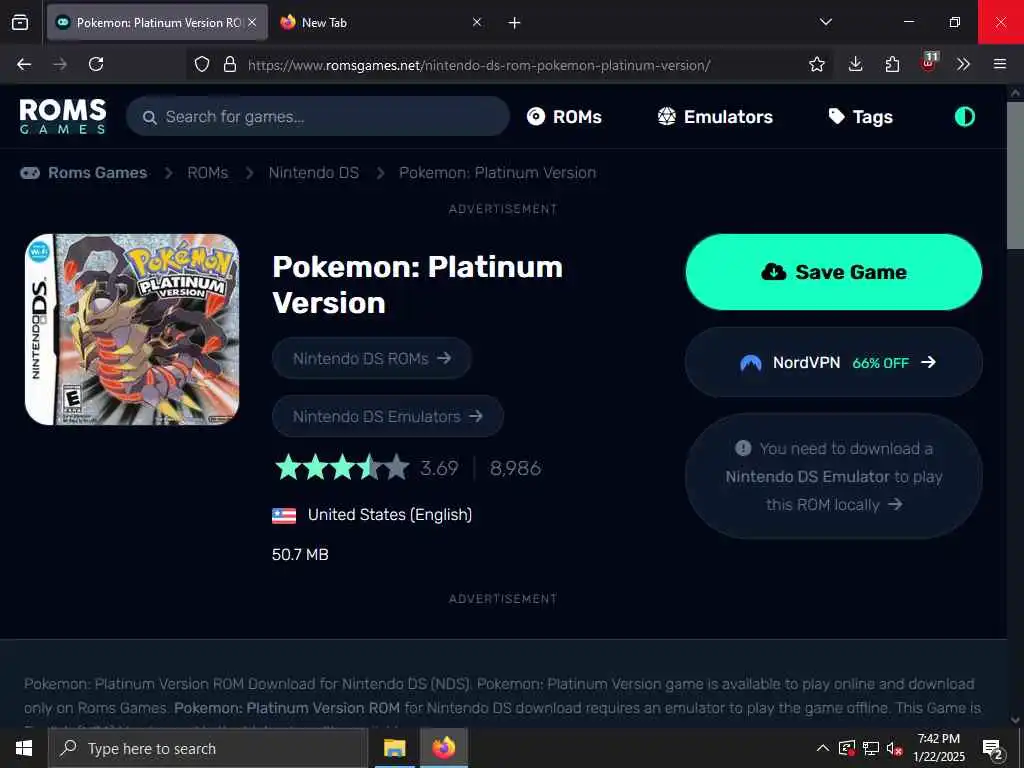Toggle dark/light theme switch

pyautogui.click(x=965, y=116)
